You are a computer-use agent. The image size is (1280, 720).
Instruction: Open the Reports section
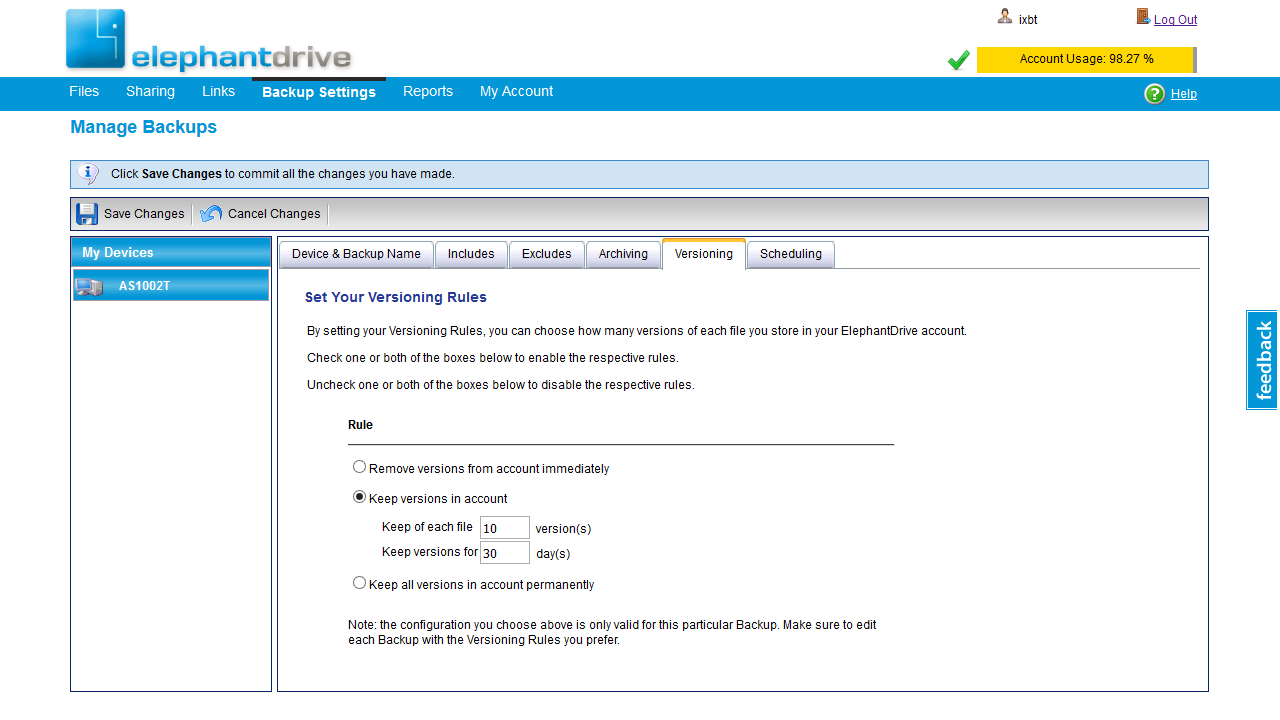(x=428, y=91)
